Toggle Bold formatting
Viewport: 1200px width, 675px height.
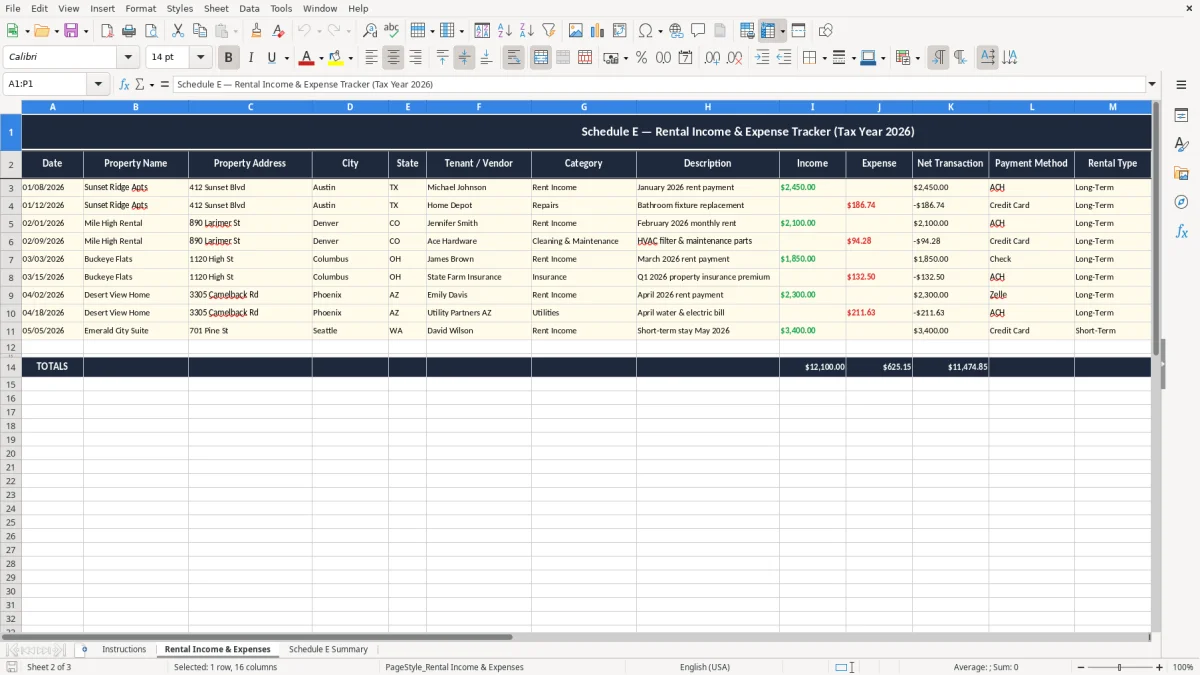point(228,58)
